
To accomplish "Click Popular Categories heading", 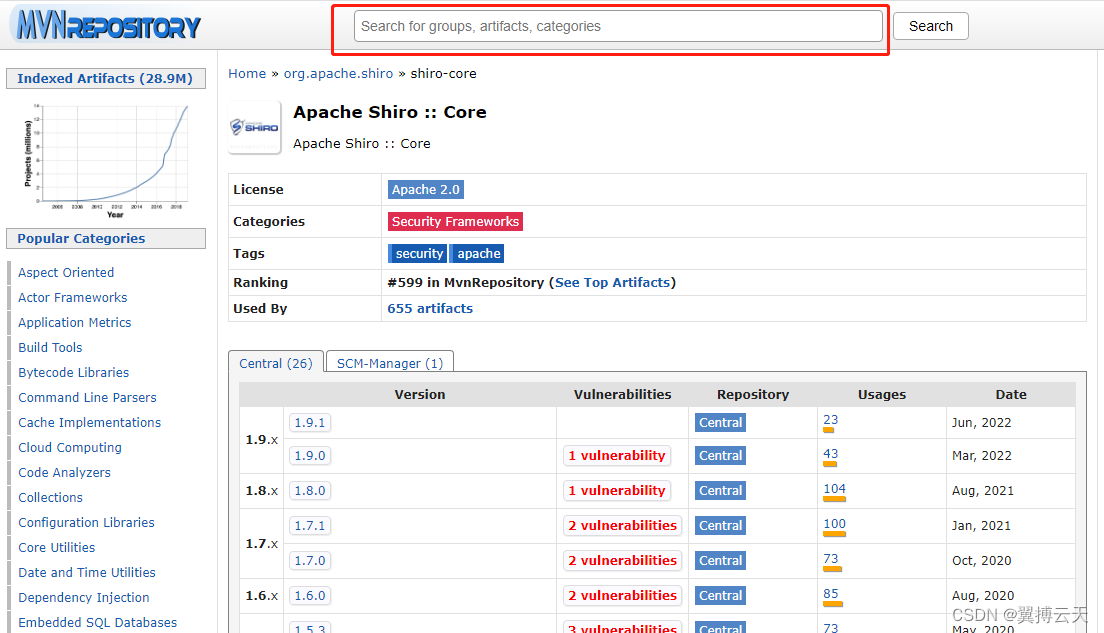I will tap(106, 238).
